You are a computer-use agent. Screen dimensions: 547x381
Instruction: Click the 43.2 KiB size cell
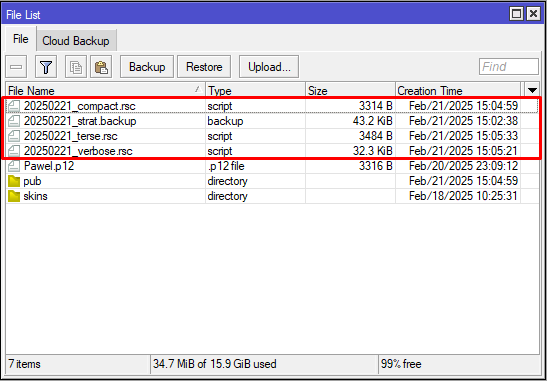[373, 121]
